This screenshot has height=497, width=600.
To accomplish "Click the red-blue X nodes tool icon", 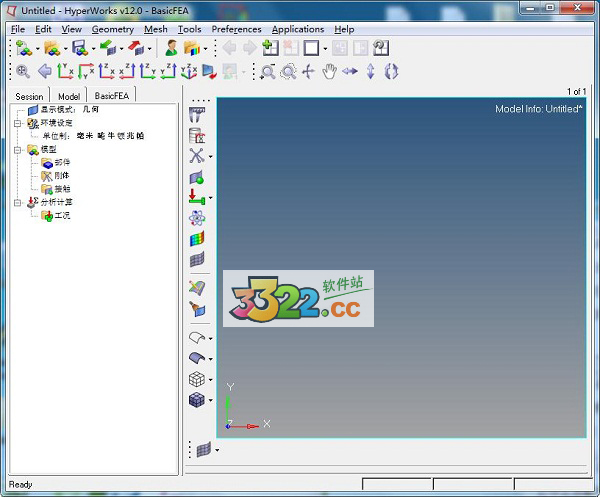I will coord(197,156).
